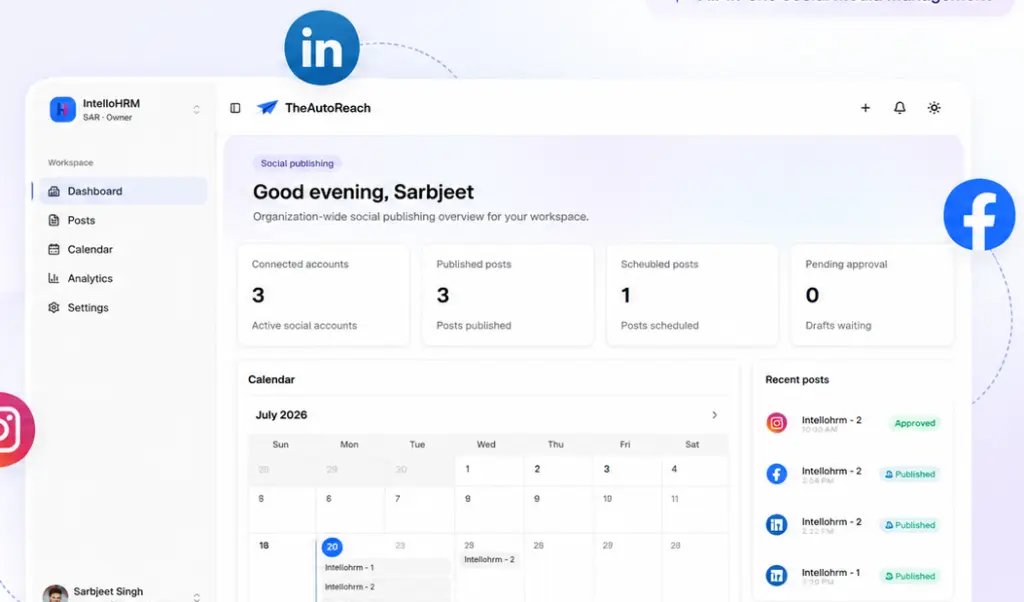Viewport: 1024px width, 602px height.
Task: Click TheAutoReach paper plane logo
Action: 267,108
